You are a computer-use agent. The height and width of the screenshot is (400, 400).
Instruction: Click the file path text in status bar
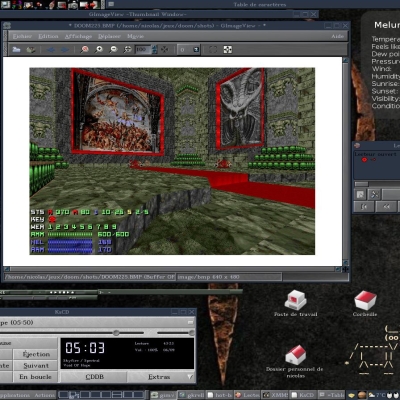89,277
